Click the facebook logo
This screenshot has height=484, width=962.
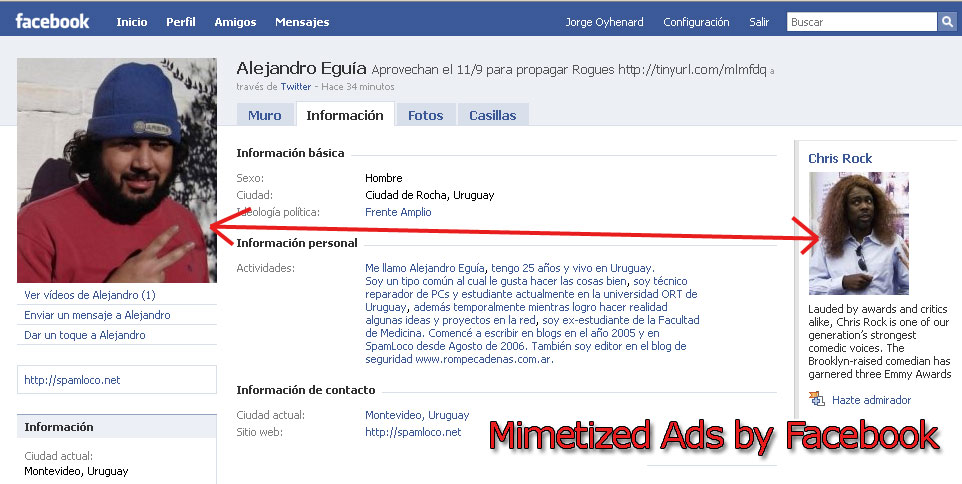coord(52,21)
